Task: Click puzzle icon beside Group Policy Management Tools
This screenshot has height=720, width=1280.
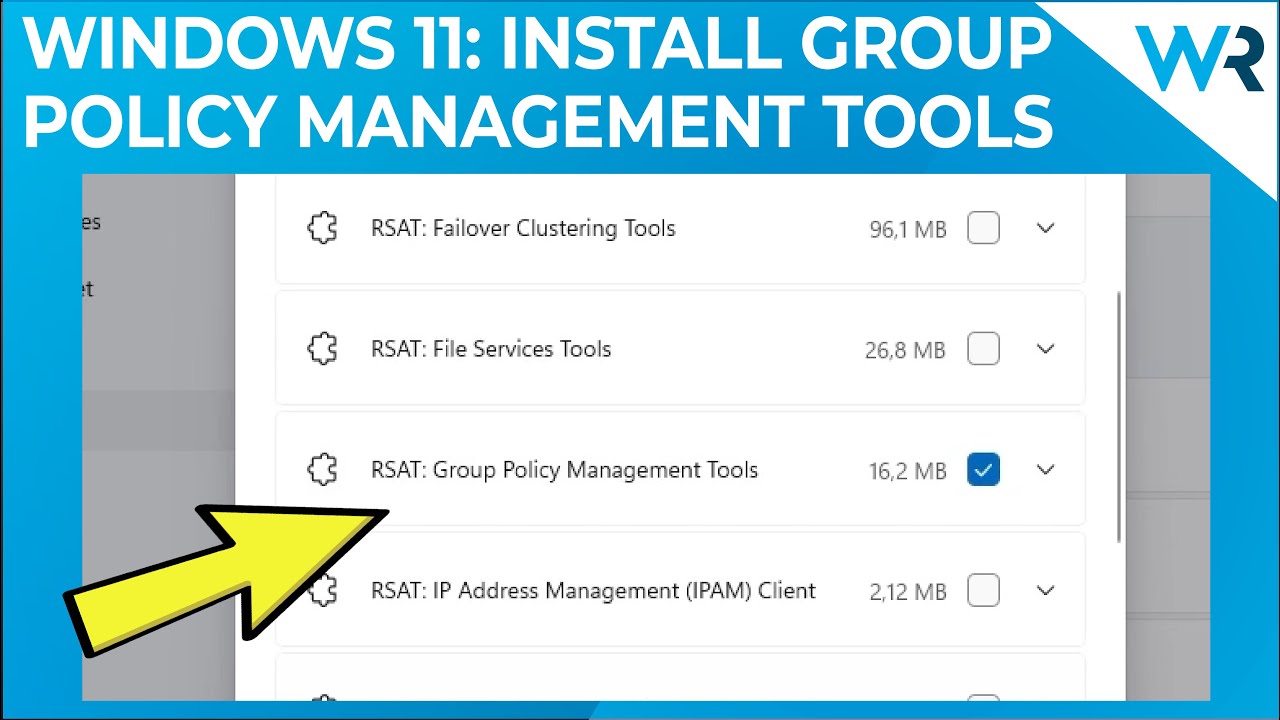Action: tap(322, 470)
